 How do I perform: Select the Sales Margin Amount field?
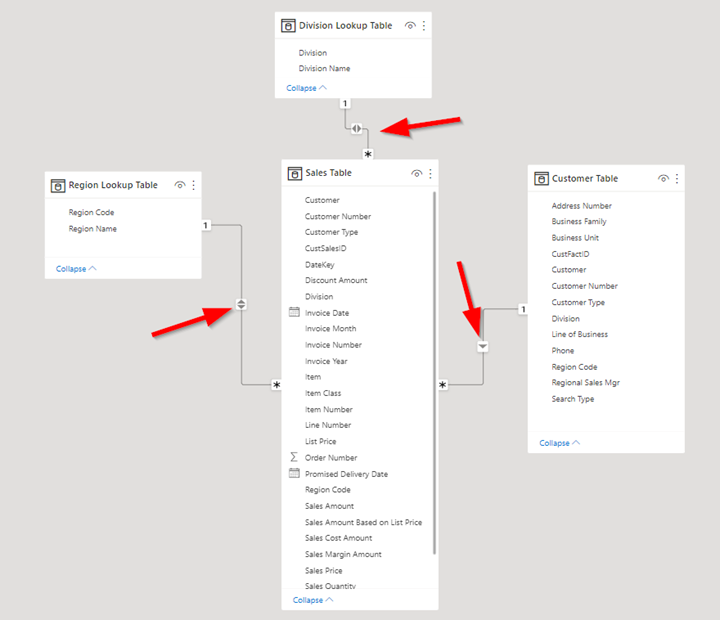(x=343, y=554)
